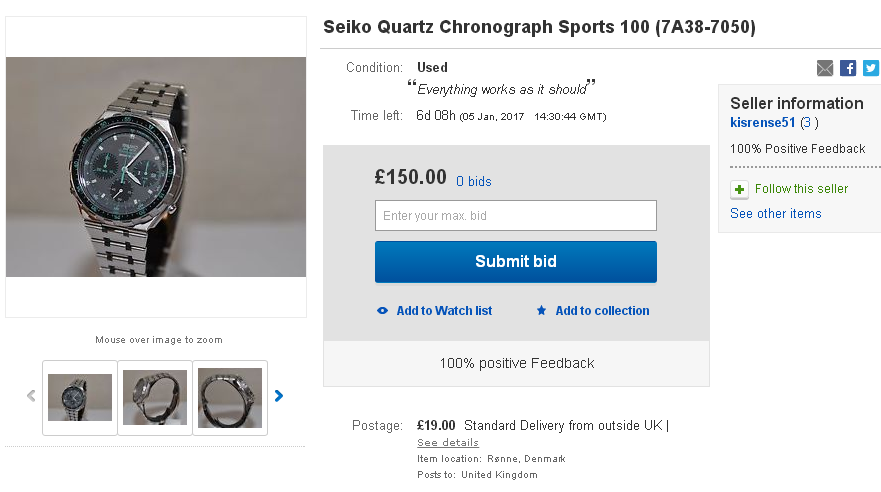This screenshot has height=492, width=881.
Task: Click the max bid input field
Action: click(515, 216)
